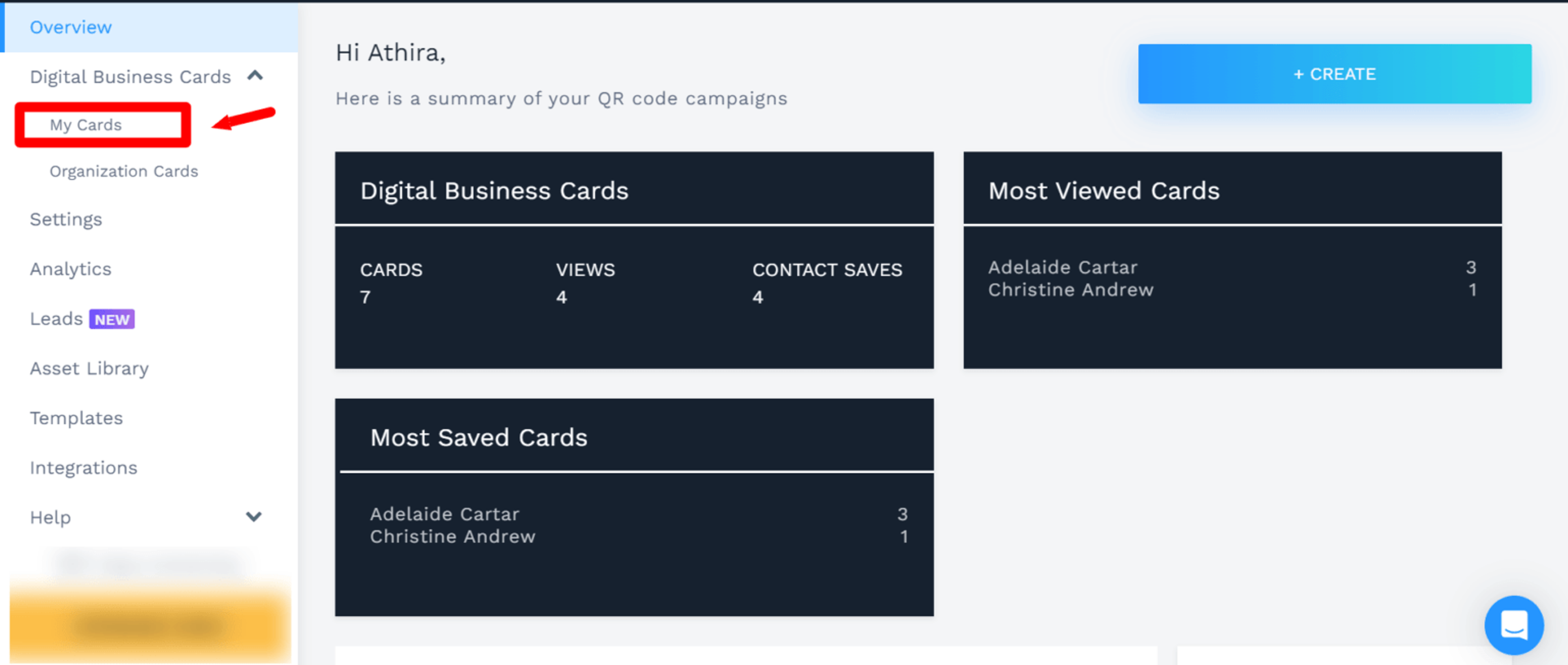
Task: Select Christine Andrew in Most Saved Cards
Action: [x=453, y=536]
